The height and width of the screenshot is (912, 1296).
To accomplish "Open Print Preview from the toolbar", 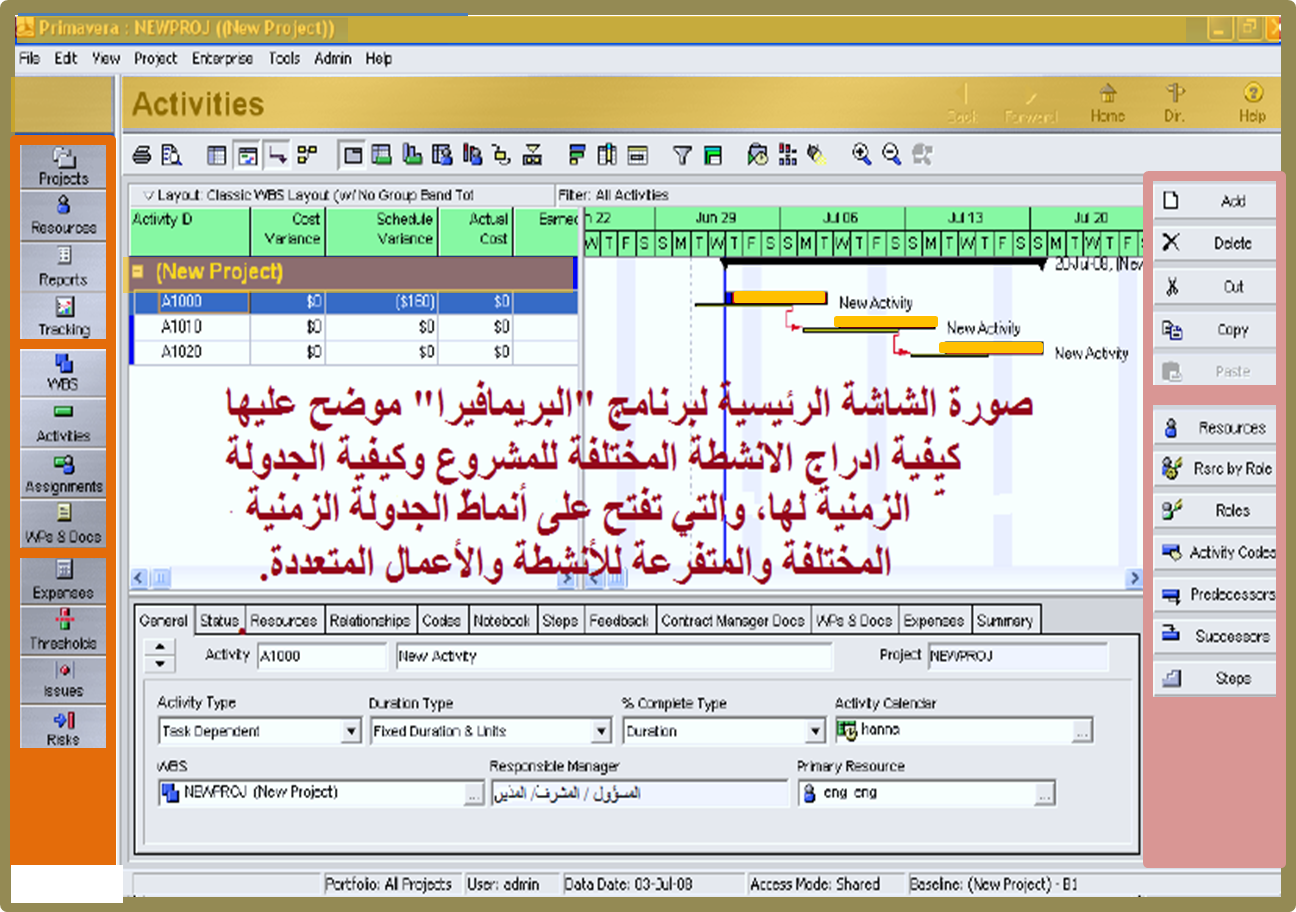I will click(170, 155).
